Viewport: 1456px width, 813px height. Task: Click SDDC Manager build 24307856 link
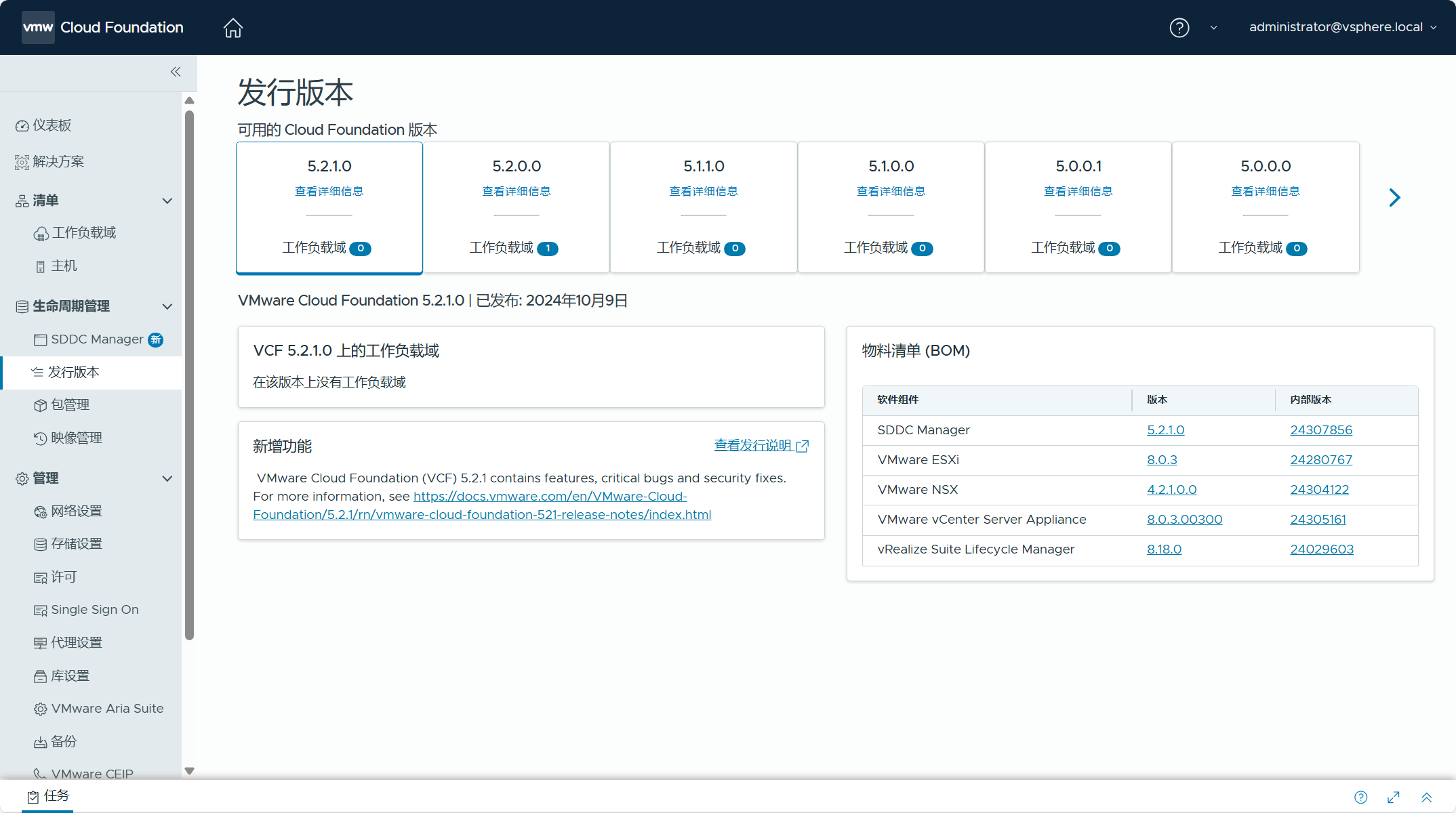pos(1321,430)
